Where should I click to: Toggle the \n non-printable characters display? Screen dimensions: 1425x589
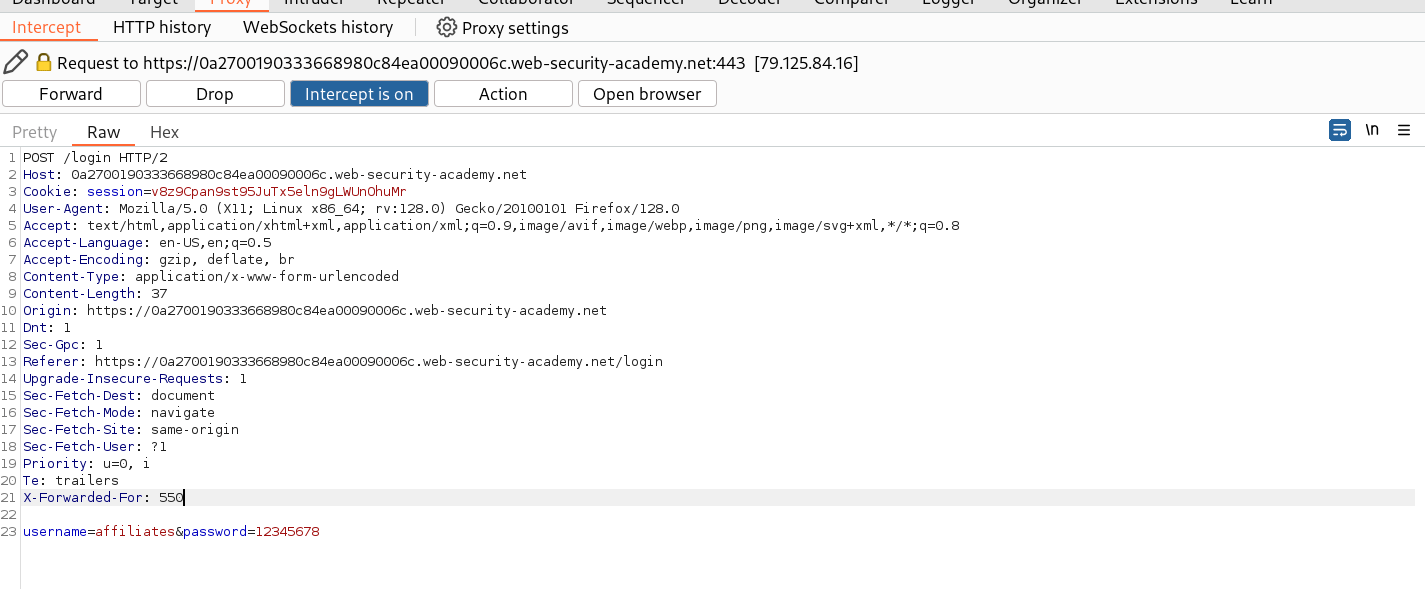pos(1371,130)
